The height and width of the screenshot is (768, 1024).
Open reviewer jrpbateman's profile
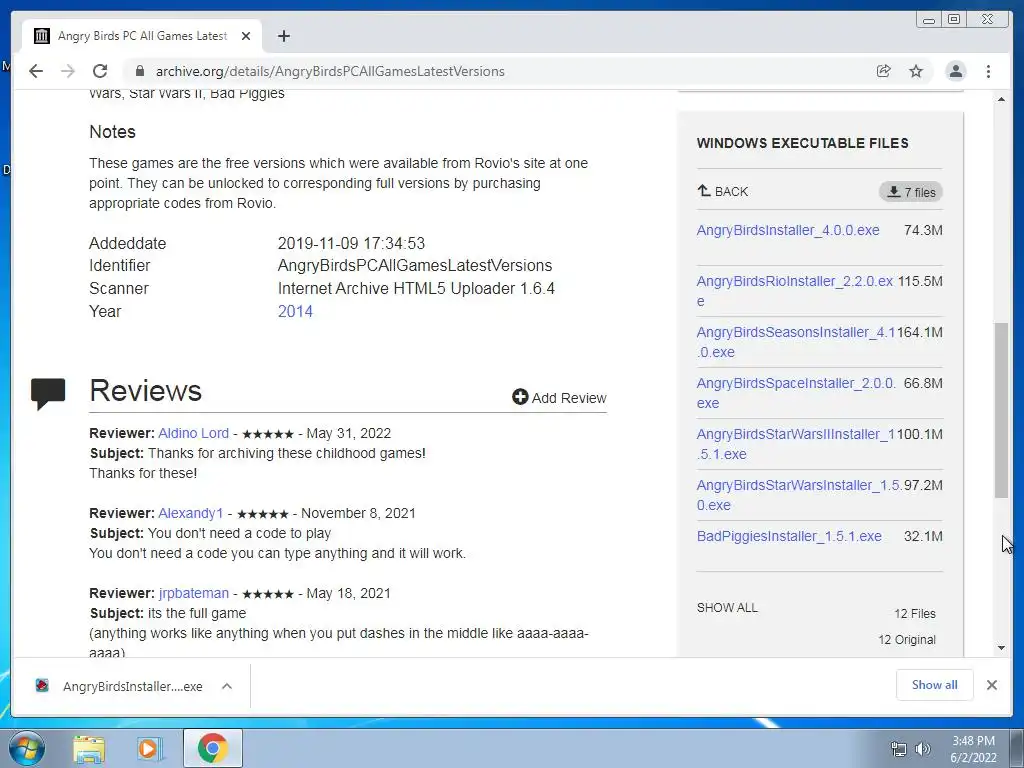tap(193, 594)
